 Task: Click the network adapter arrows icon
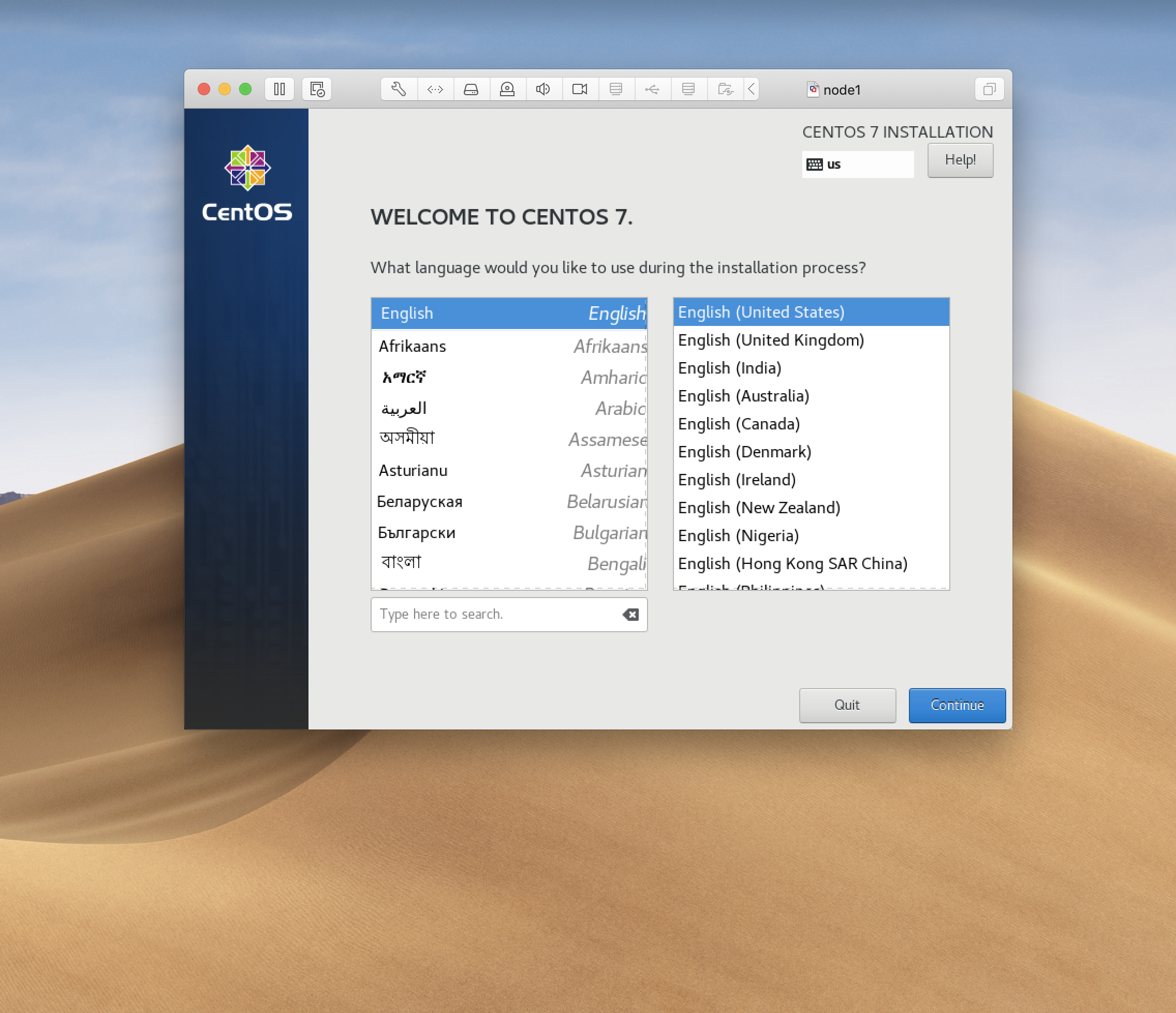435,89
